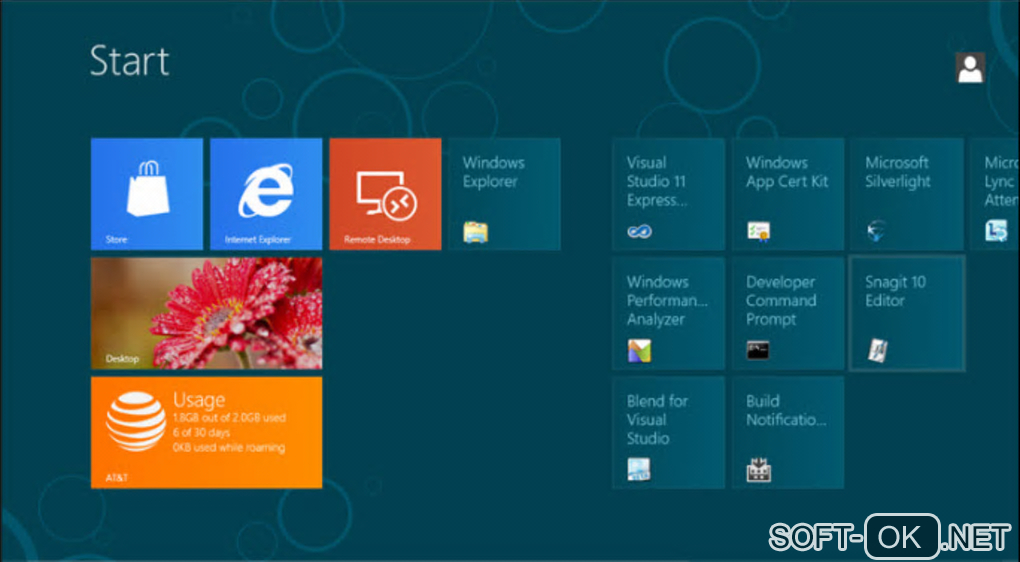Screen dimensions: 1020x562
Task: Open Windows App Cert Kit tile
Action: [x=788, y=194]
